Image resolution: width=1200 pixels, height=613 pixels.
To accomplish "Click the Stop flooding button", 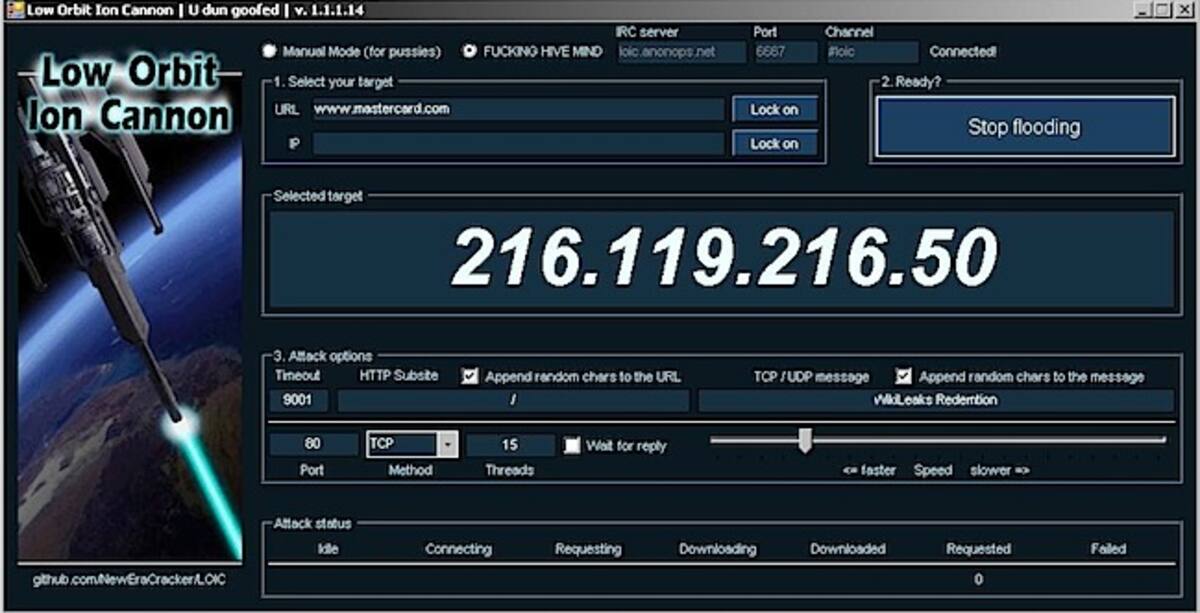I will 1024,127.
